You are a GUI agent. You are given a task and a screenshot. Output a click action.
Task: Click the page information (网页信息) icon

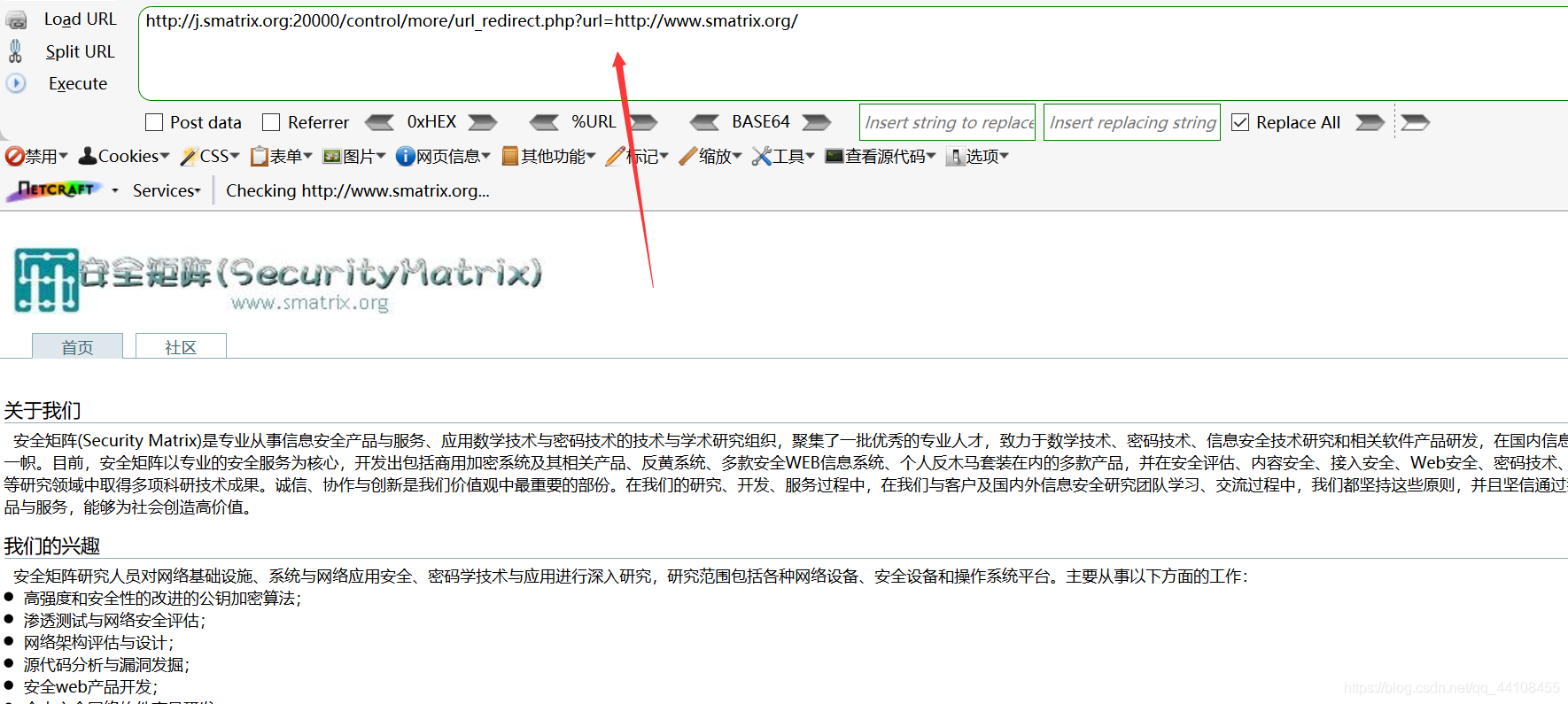(405, 157)
